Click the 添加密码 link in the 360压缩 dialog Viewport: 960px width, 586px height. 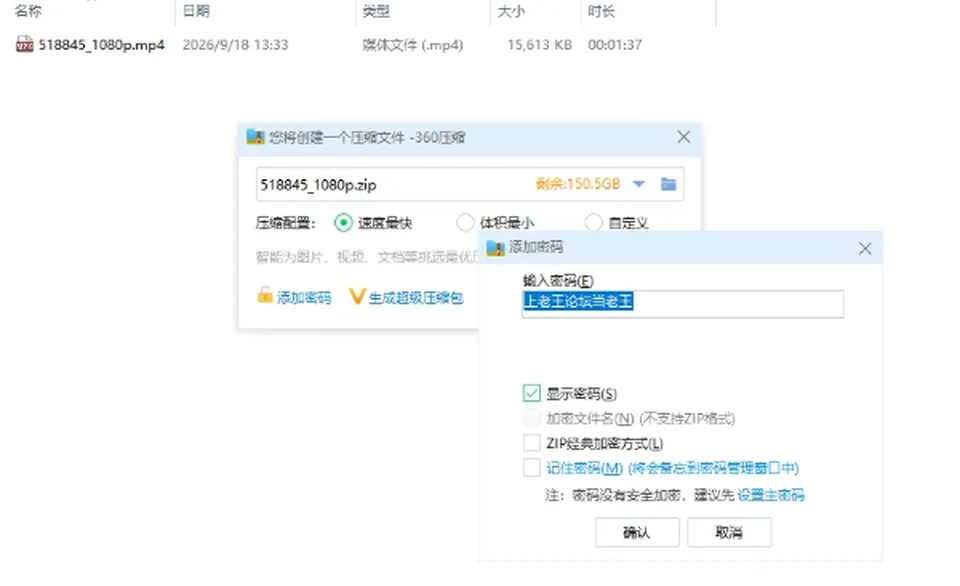click(x=304, y=298)
